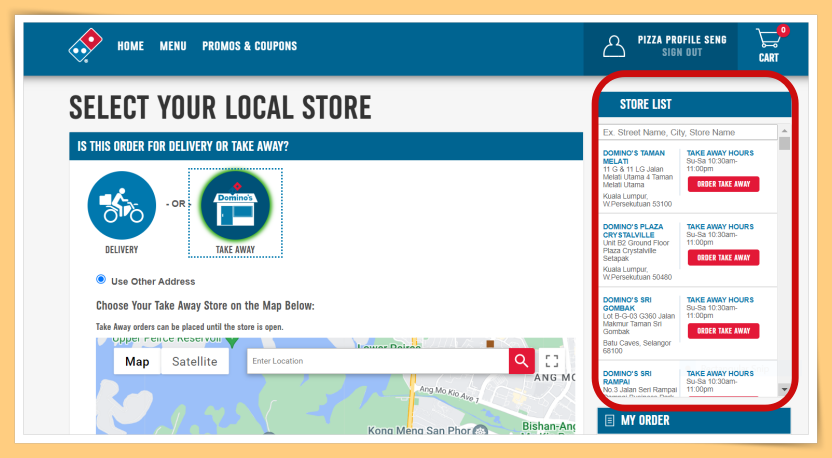Click the Enter Location map field
Viewport: 832px width, 458px height.
[378, 361]
